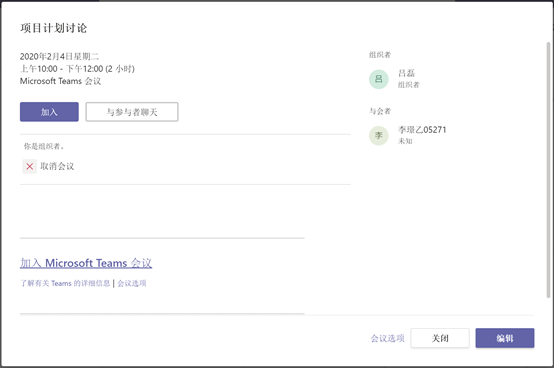
Task: Open 会议选项 link below the join link
Action: coord(132,283)
